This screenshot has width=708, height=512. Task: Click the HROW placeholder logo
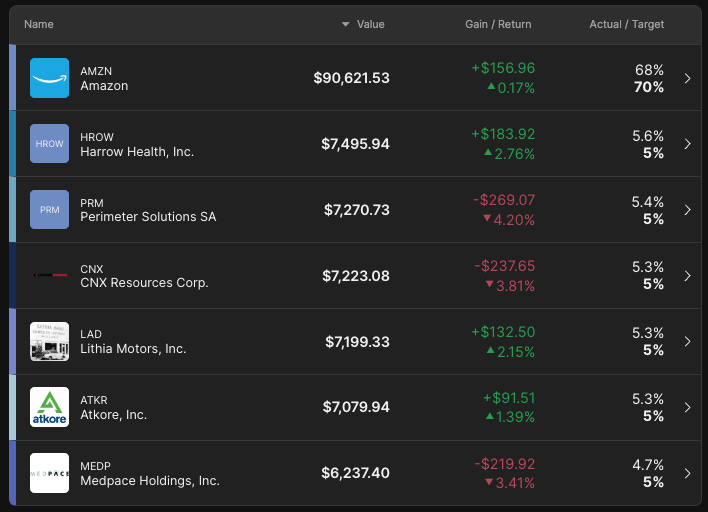point(49,144)
